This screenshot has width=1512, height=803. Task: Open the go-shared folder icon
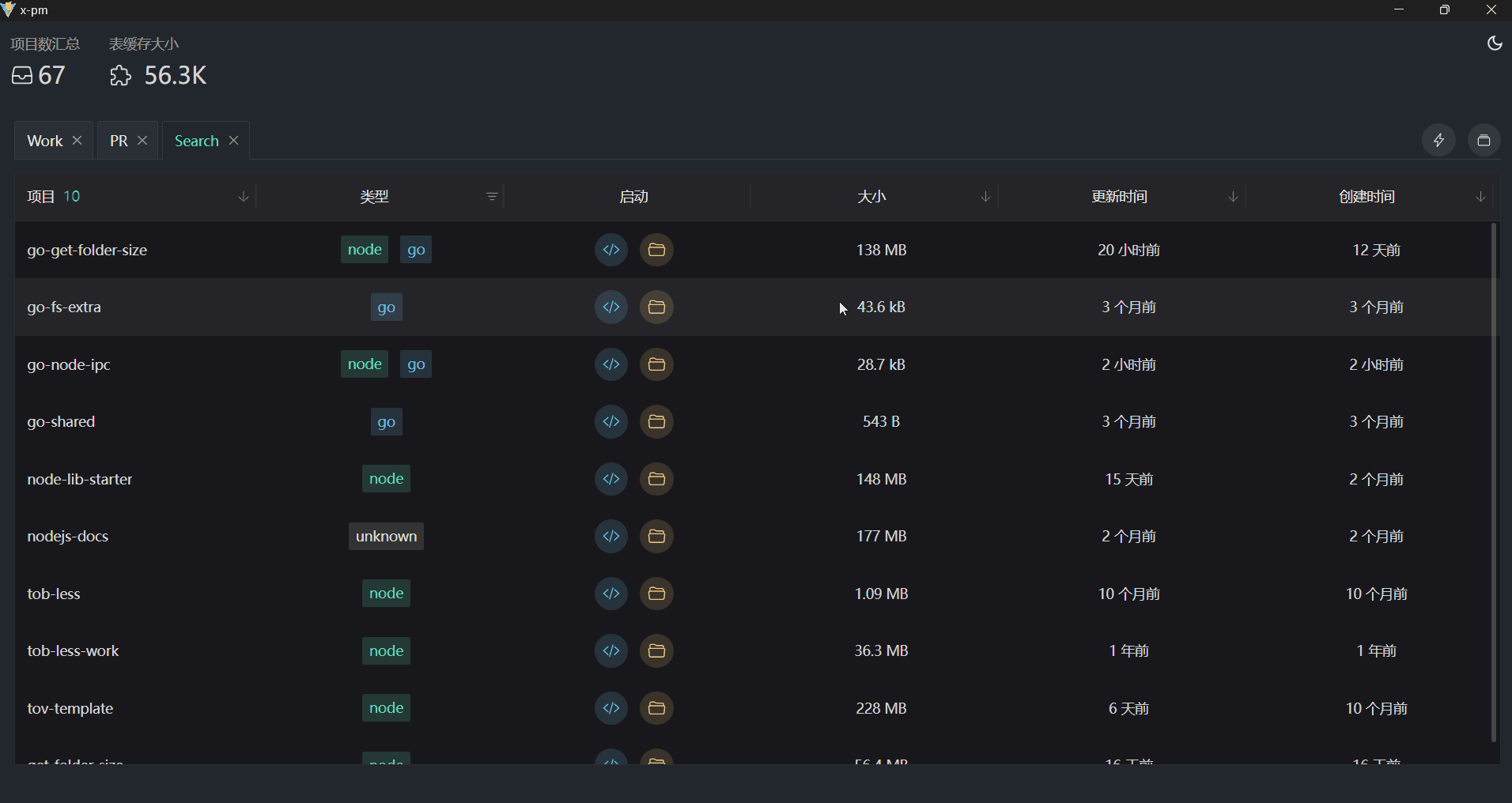coord(656,421)
